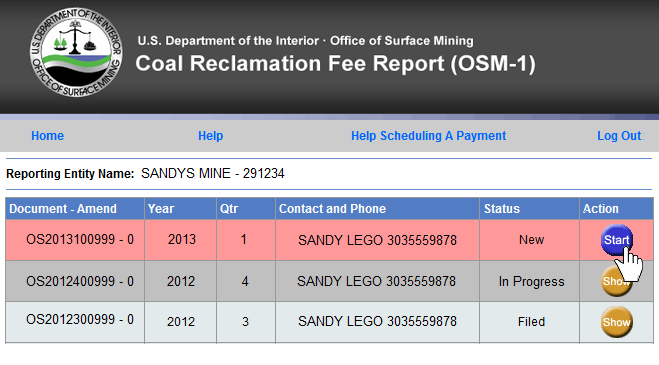Click the SANDYS MINE - 291234 entity name
659x365 pixels.
[x=213, y=174]
